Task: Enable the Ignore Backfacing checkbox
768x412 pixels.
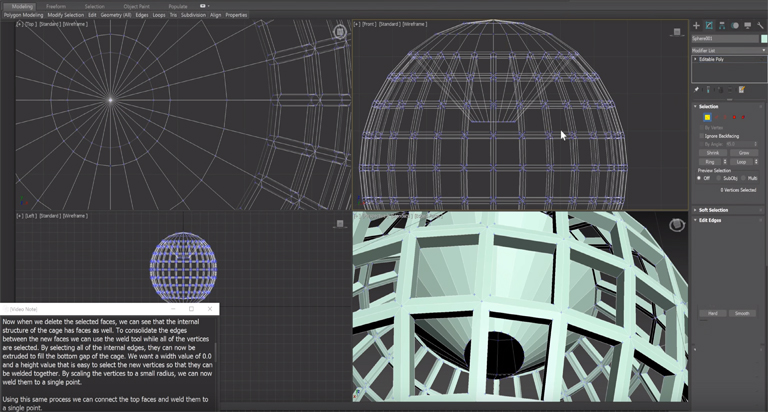Action: pyautogui.click(x=701, y=136)
